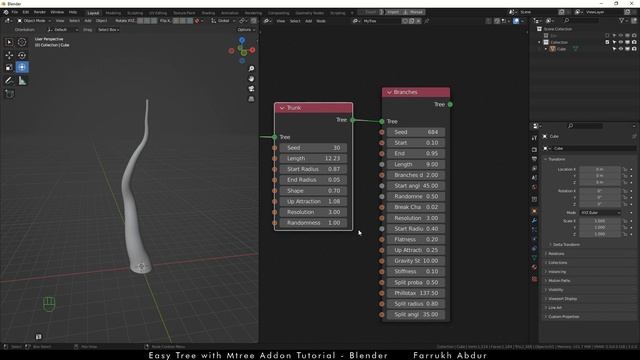Open the Render properties tab
640x360 pixels.
coord(534,149)
